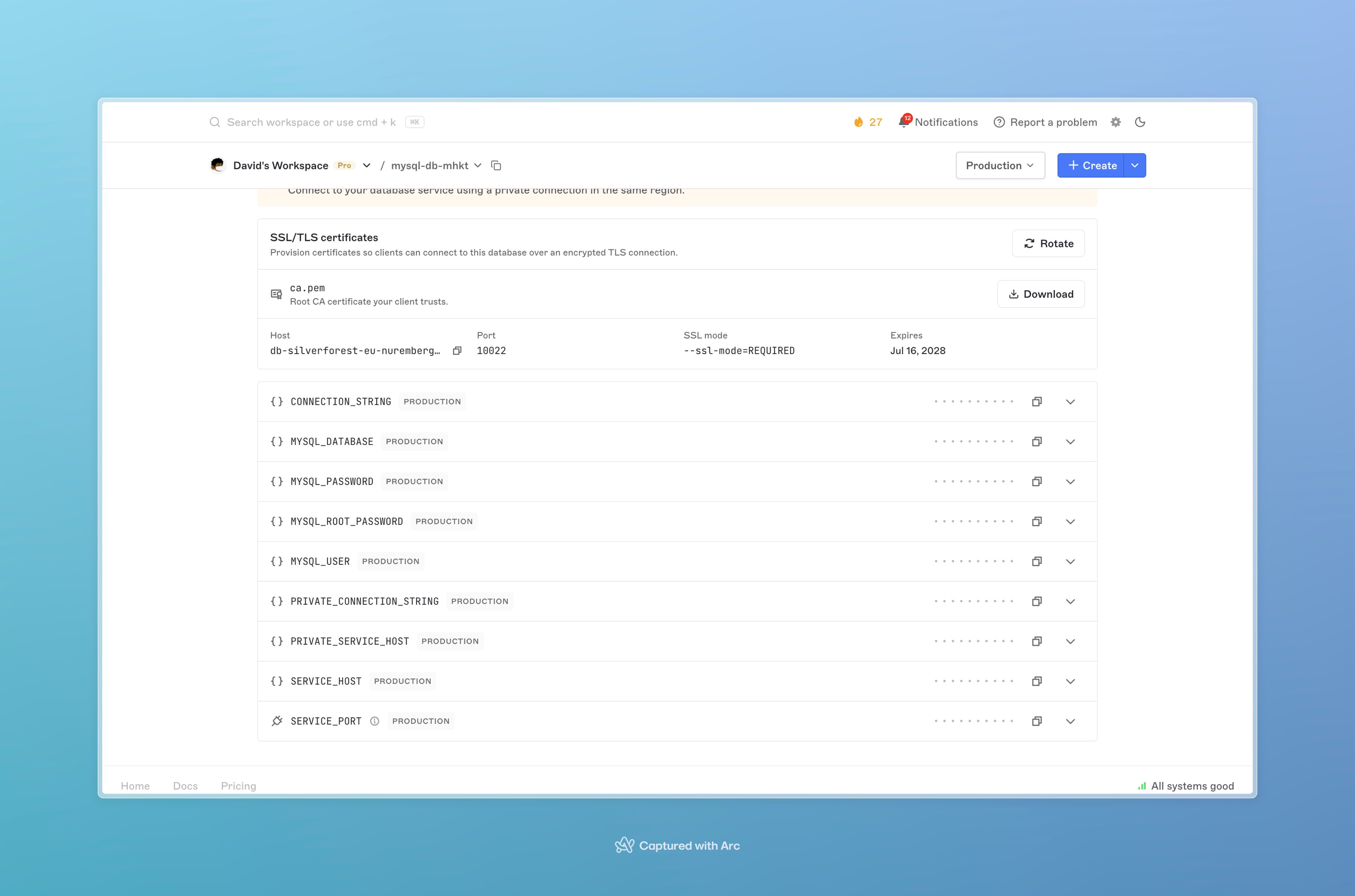
Task: Click David's Workspace avatar
Action: [x=217, y=165]
